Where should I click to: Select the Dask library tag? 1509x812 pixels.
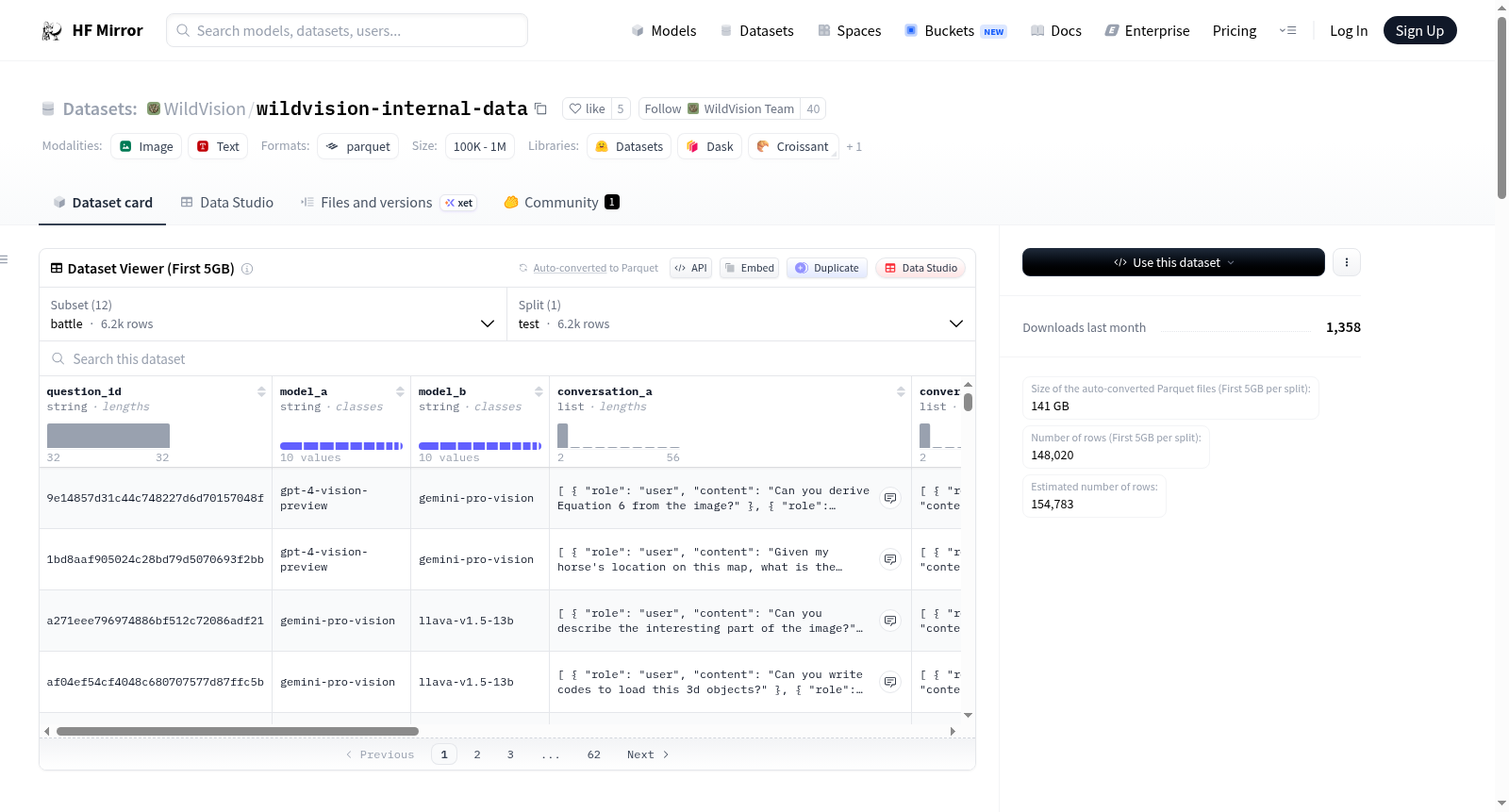709,146
